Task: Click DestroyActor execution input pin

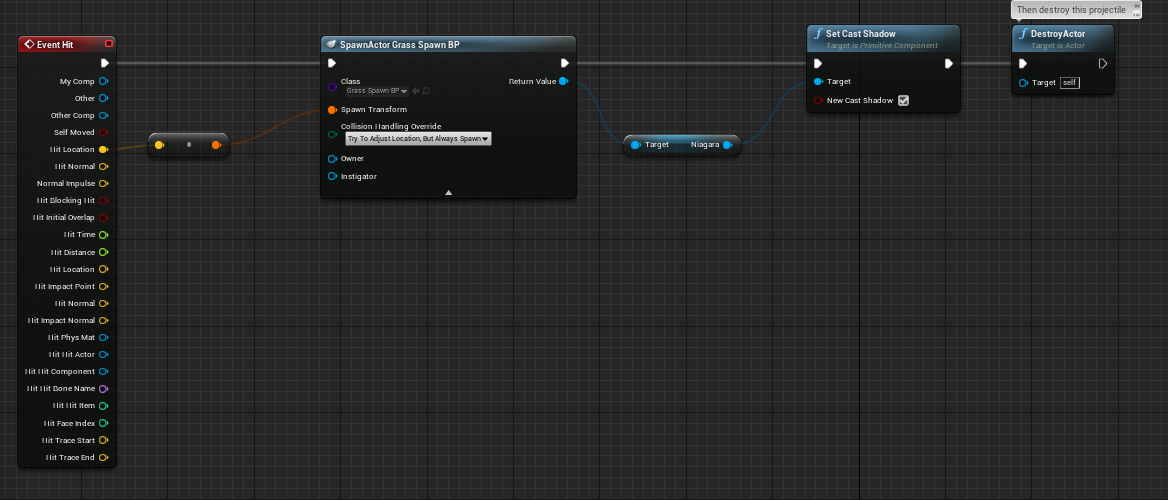Action: point(1023,63)
